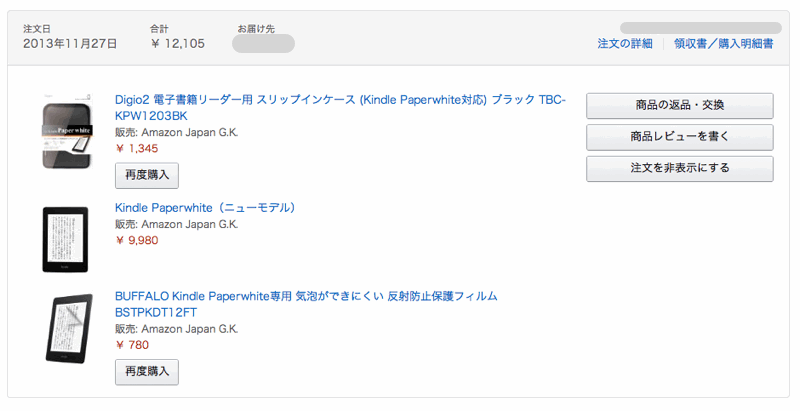The height and width of the screenshot is (411, 800).
Task: Click the 商品の返品・交換 button
Action: [x=679, y=105]
